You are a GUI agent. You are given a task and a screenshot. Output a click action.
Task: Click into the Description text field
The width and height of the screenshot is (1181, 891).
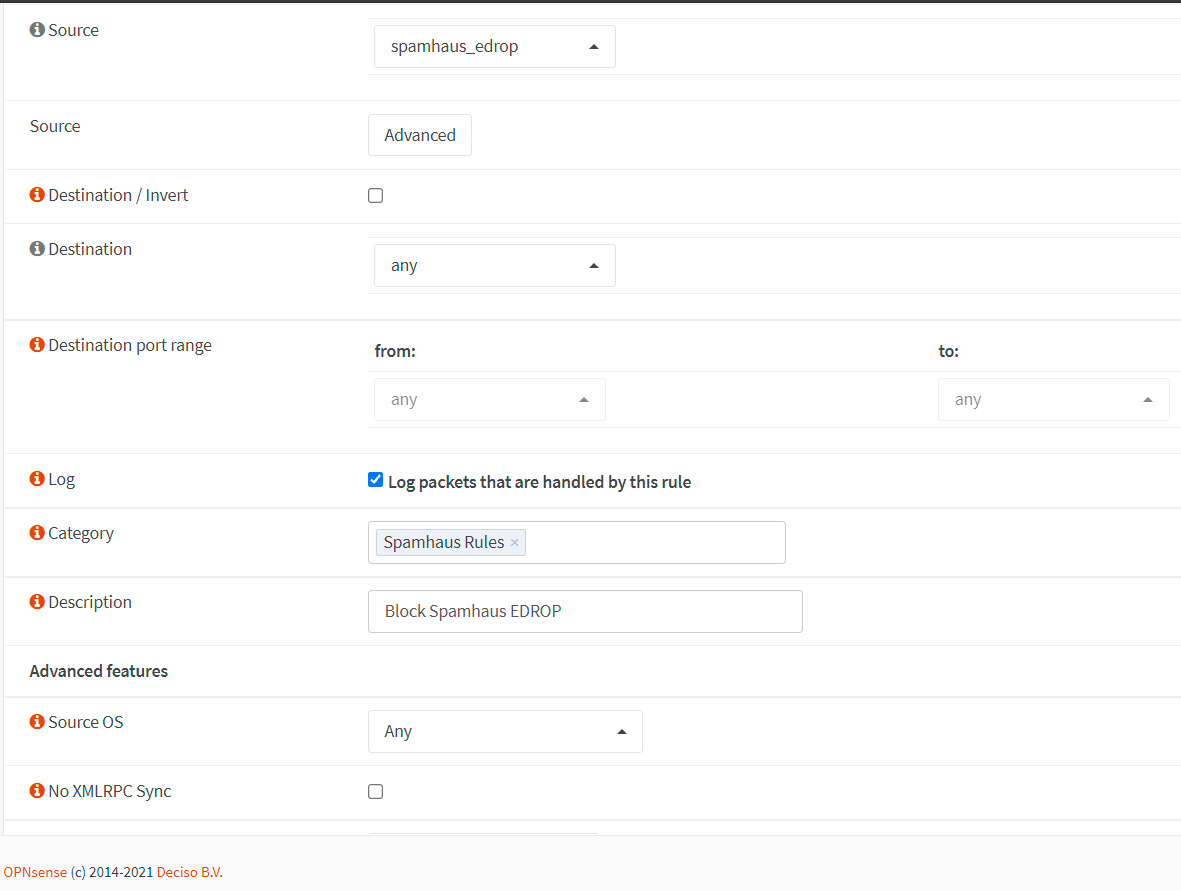(585, 611)
